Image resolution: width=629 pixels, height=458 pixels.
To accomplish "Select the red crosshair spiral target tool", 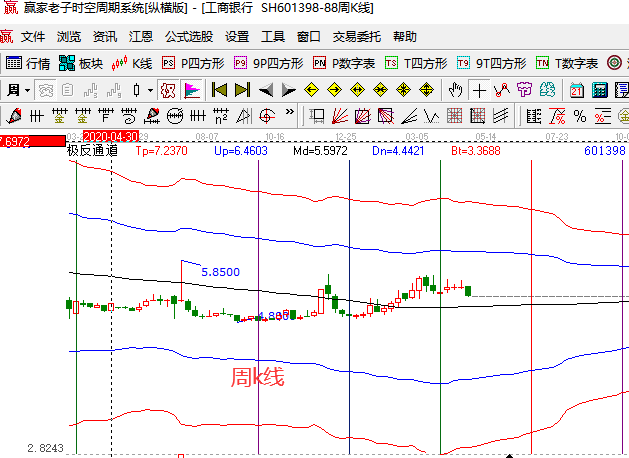I will (267, 116).
